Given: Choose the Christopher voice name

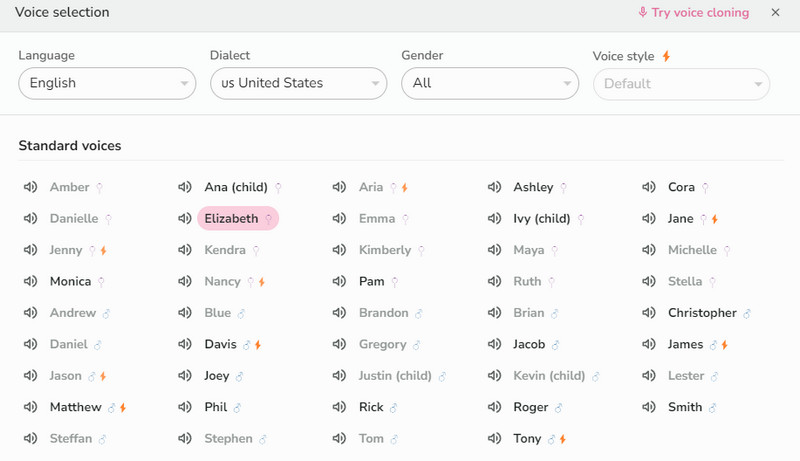Looking at the screenshot, I should pos(702,313).
